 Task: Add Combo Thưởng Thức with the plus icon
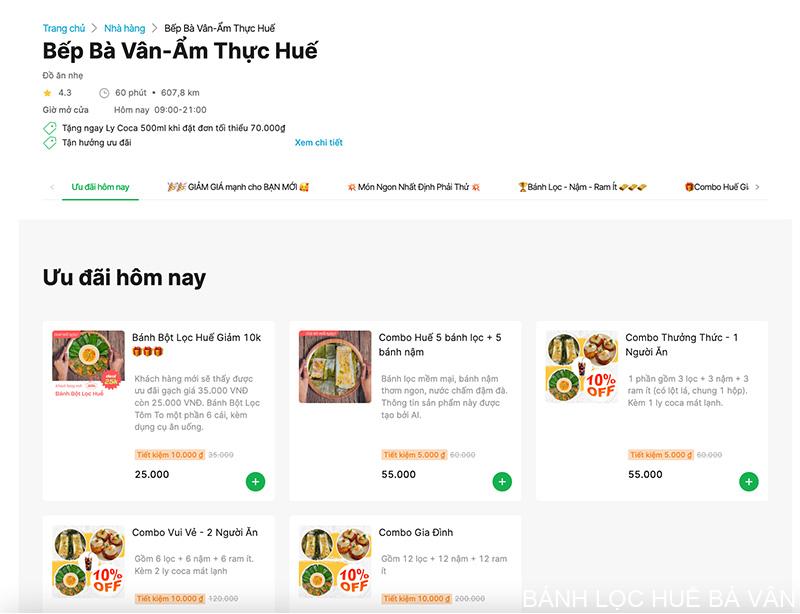tap(746, 481)
